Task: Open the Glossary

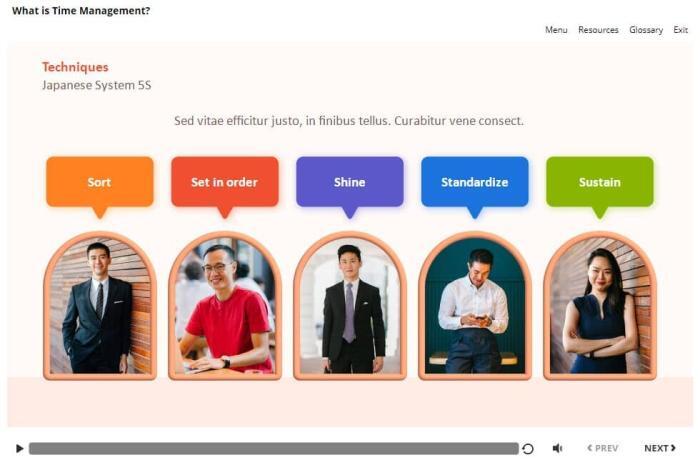Action: click(646, 30)
